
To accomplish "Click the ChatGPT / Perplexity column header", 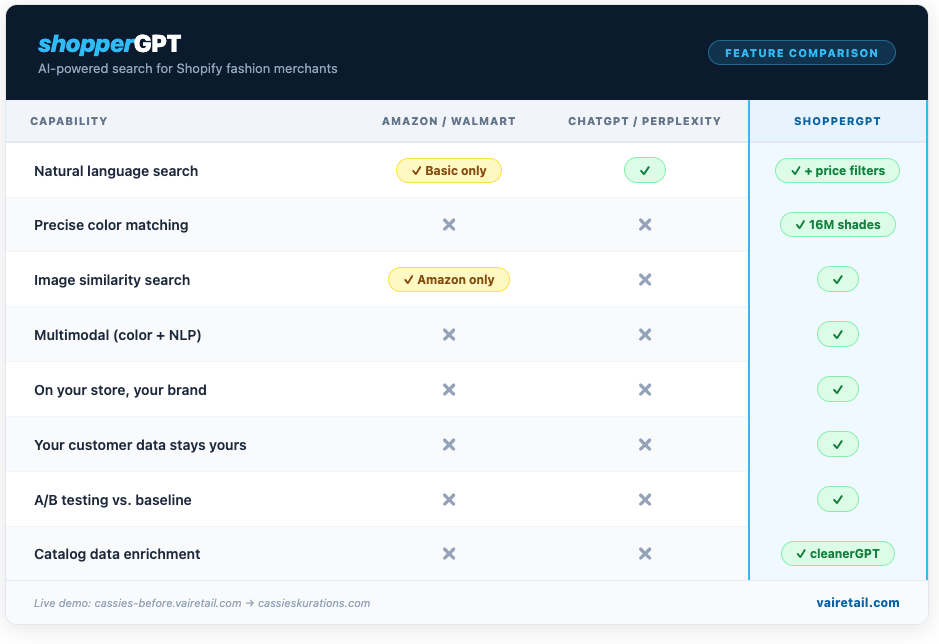I will (644, 121).
